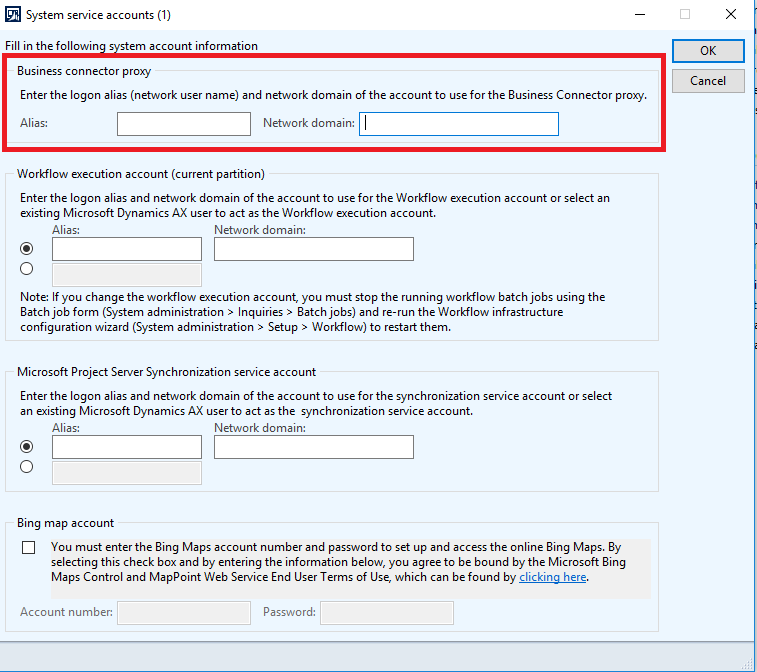Focus the Business connector proxy Alias field
The width and height of the screenshot is (757, 672).
point(184,124)
